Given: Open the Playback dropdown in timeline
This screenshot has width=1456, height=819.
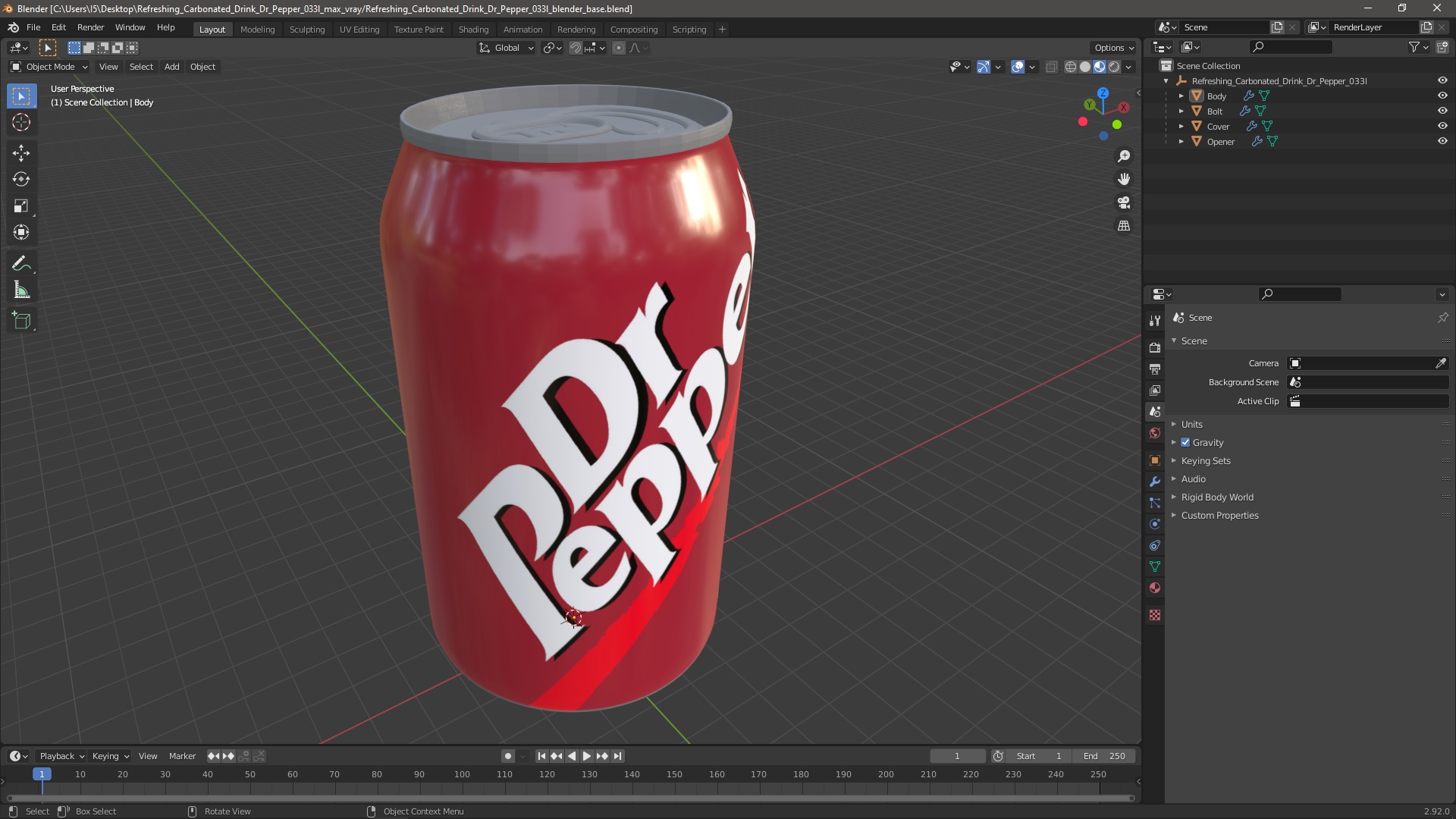Looking at the screenshot, I should coord(61,756).
